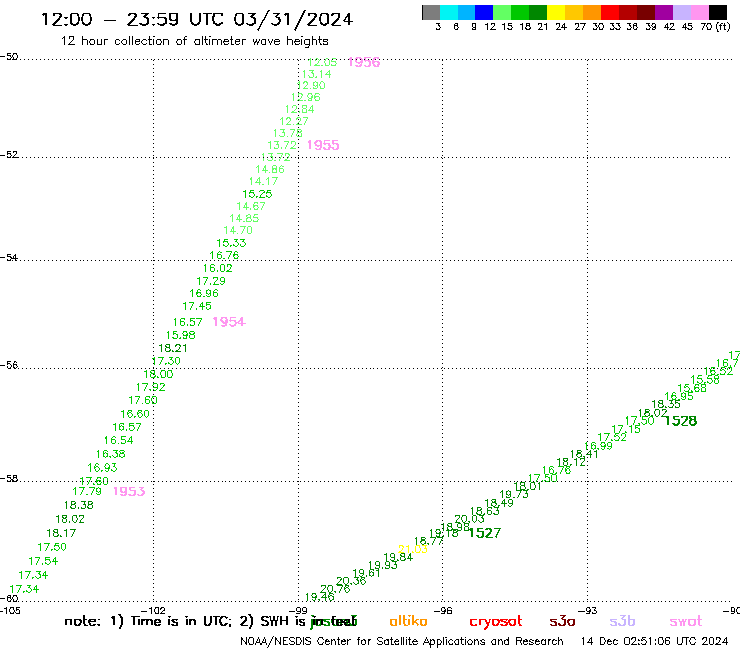Select the pink swatch in the color scale
Viewport: 740px width, 650px height.
click(x=699, y=12)
